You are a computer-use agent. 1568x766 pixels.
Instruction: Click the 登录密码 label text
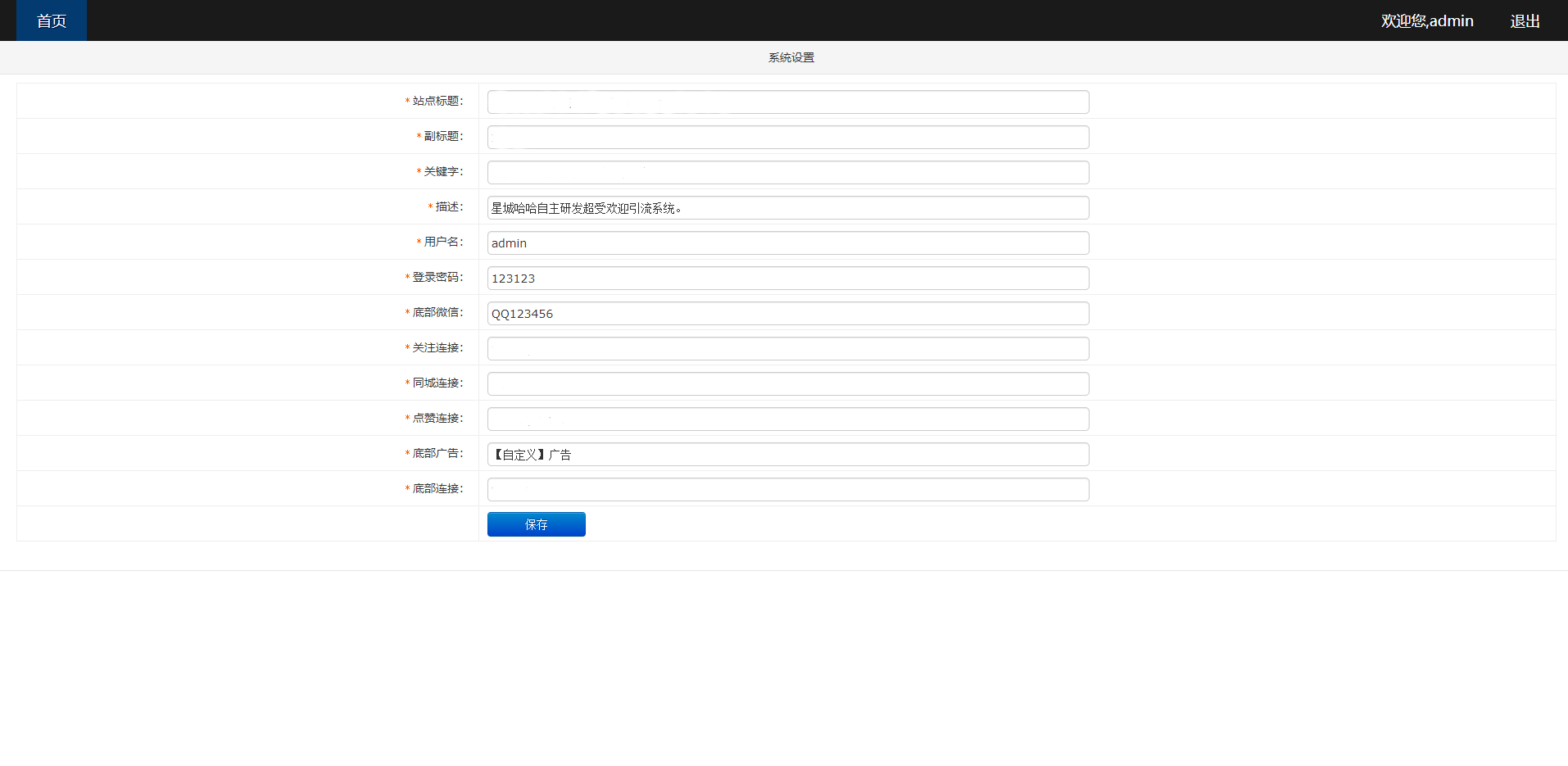click(437, 277)
